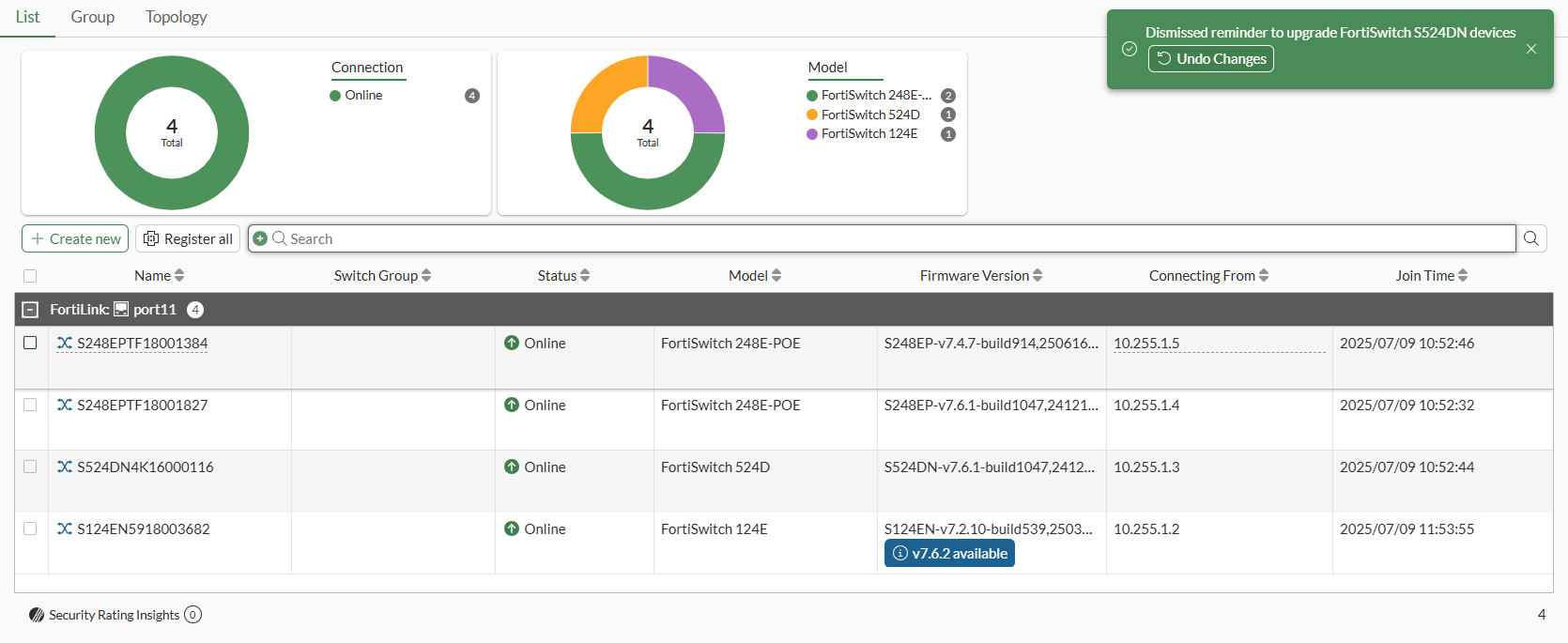Select the checkbox for S248EPTF18001384
1568x643 pixels.
click(30, 343)
